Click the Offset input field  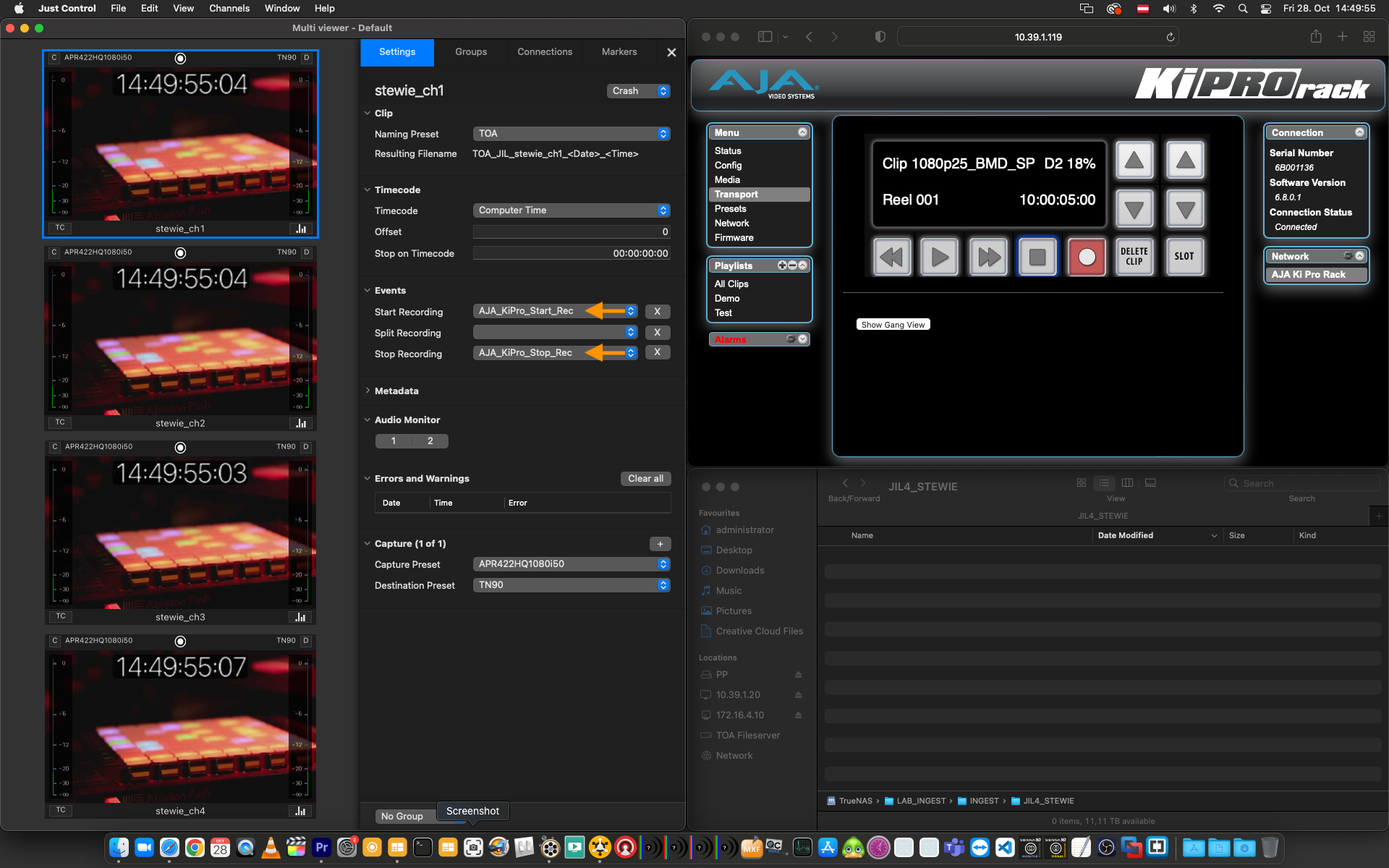point(572,232)
